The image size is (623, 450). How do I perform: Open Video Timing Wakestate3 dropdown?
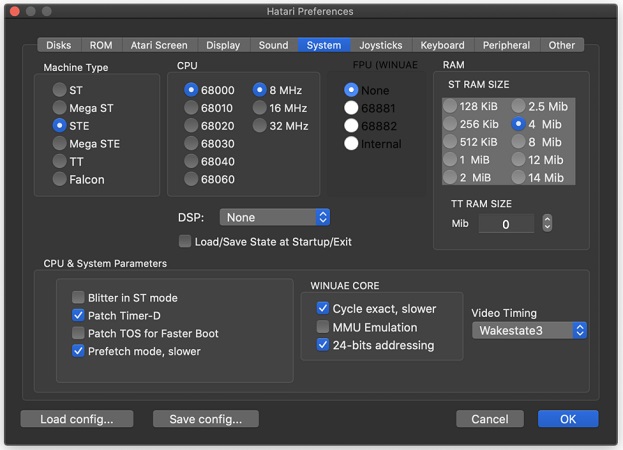coord(529,330)
